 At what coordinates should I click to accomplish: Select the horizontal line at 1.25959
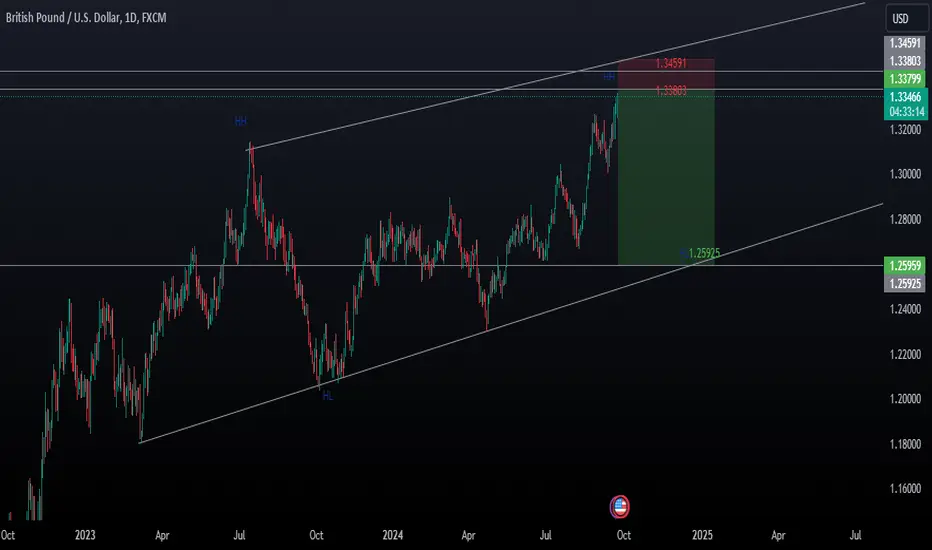442,266
